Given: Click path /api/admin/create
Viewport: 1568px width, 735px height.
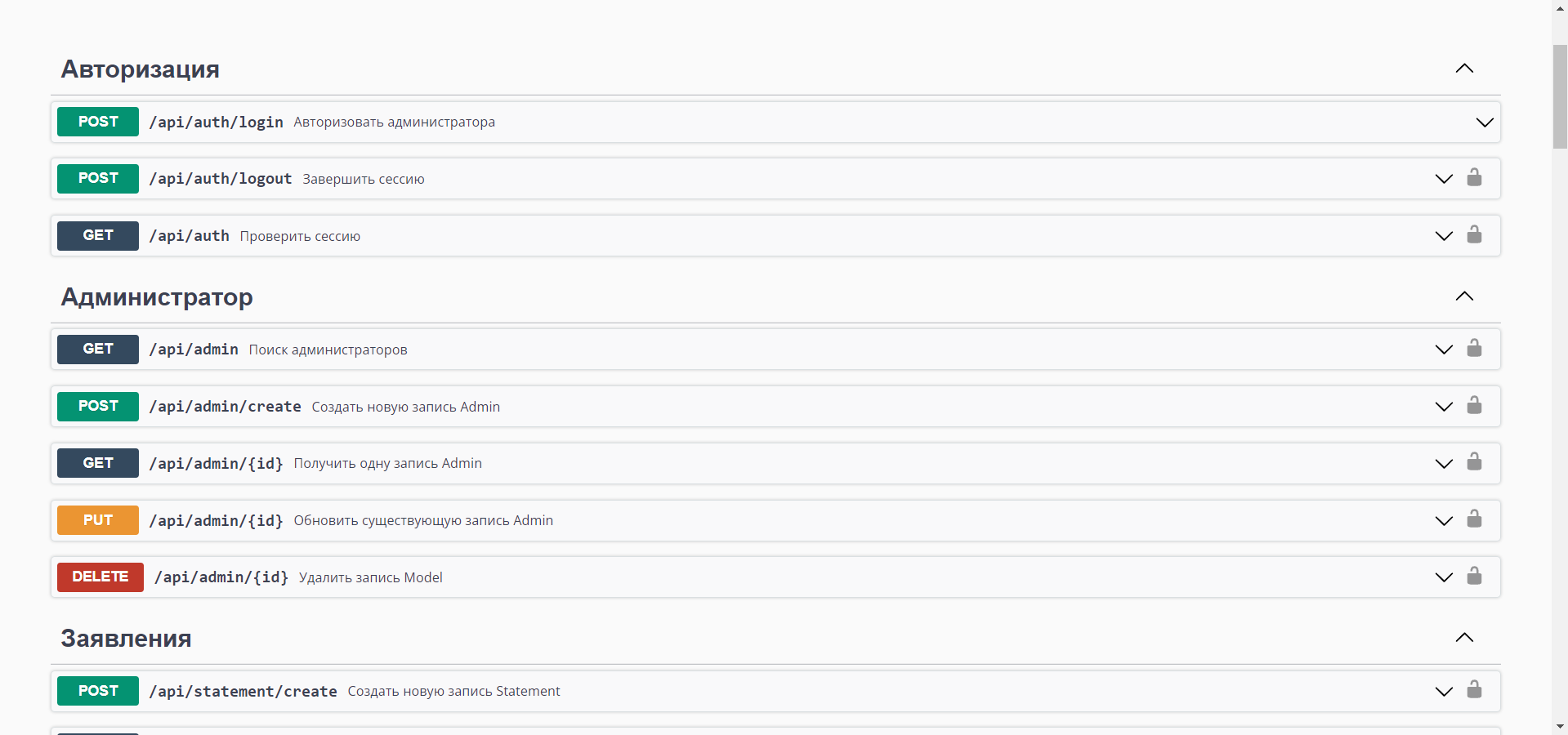Looking at the screenshot, I should tap(226, 407).
